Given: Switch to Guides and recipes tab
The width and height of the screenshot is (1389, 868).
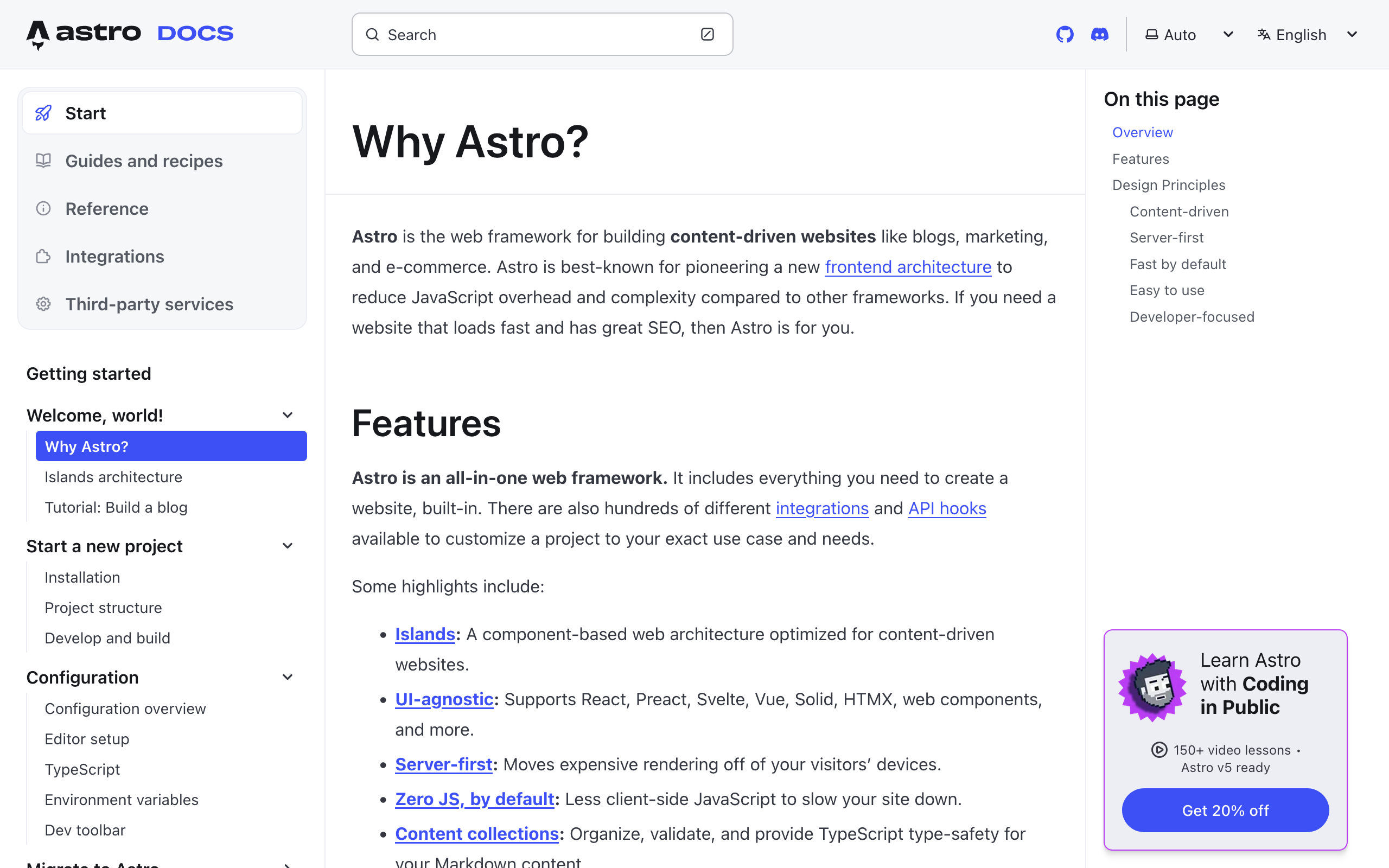Looking at the screenshot, I should tap(162, 161).
